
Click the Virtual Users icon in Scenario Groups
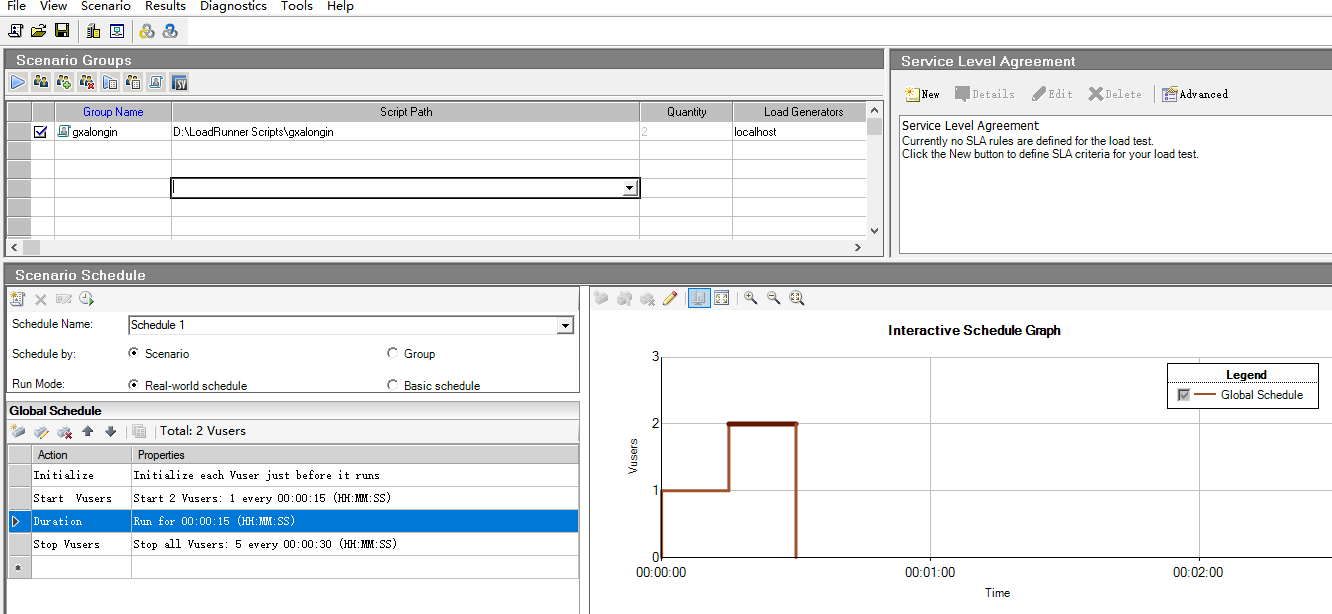click(x=41, y=82)
